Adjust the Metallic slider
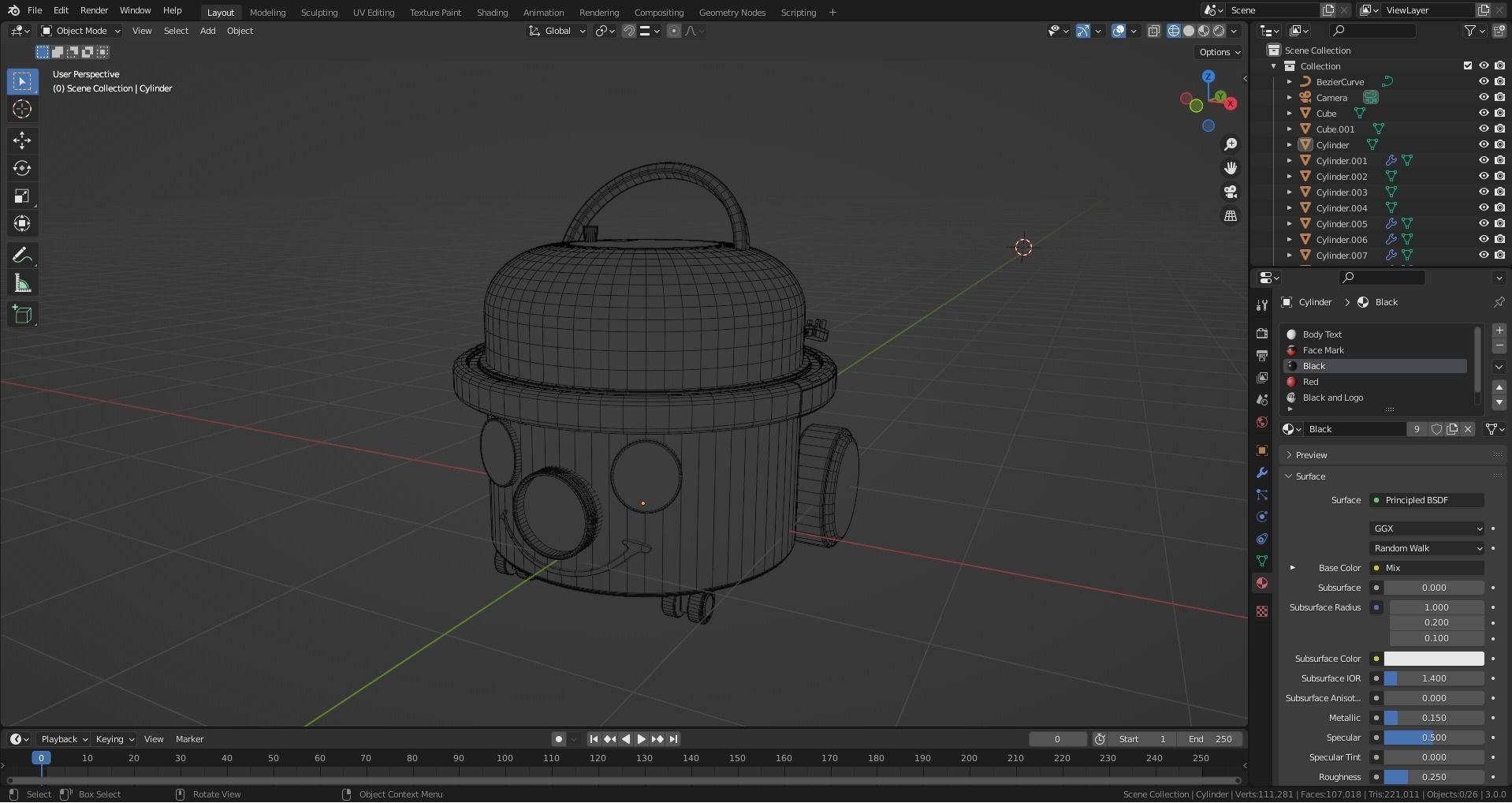The height and width of the screenshot is (803, 1512). [1433, 718]
